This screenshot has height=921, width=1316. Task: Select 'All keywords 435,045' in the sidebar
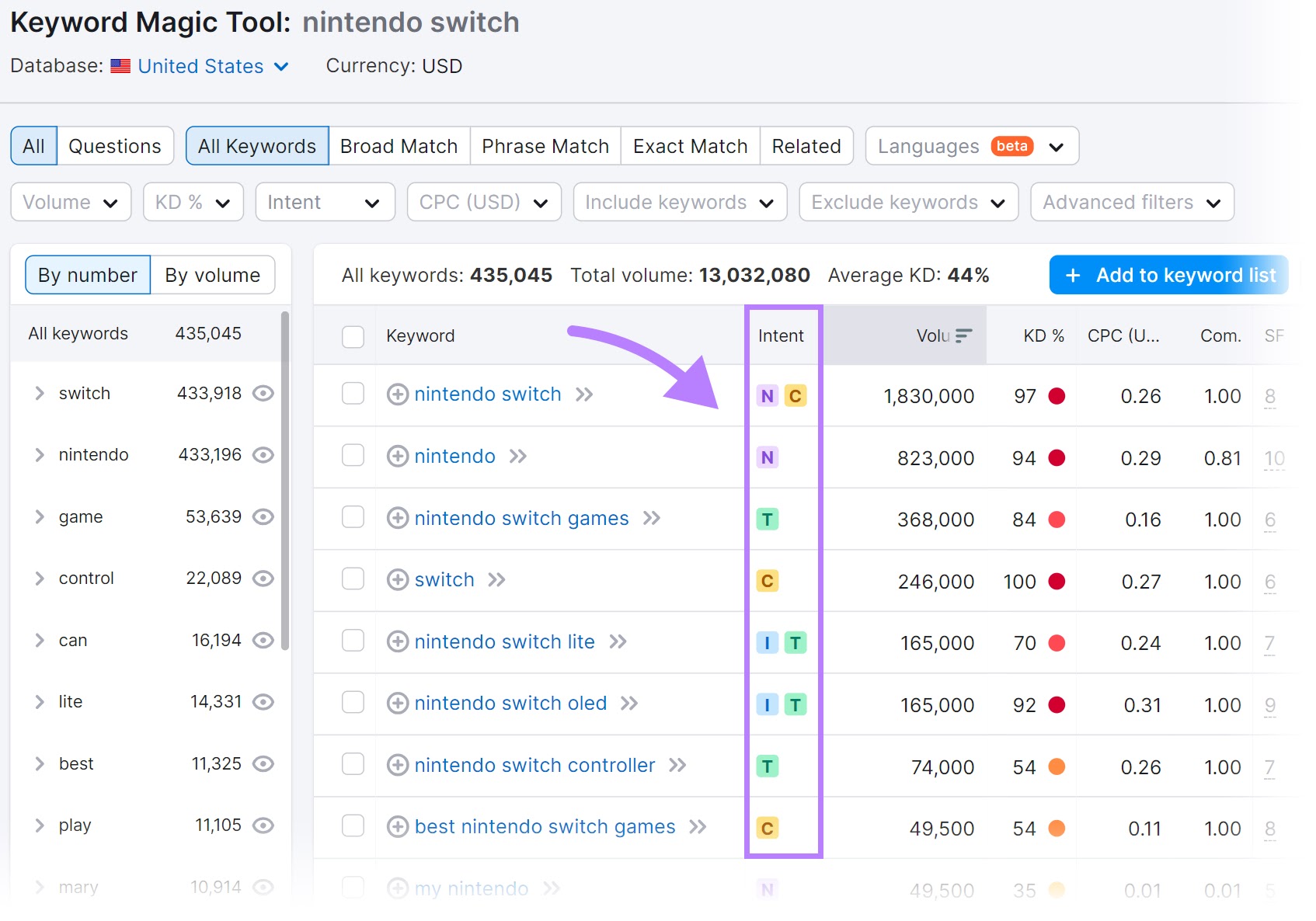click(x=146, y=334)
